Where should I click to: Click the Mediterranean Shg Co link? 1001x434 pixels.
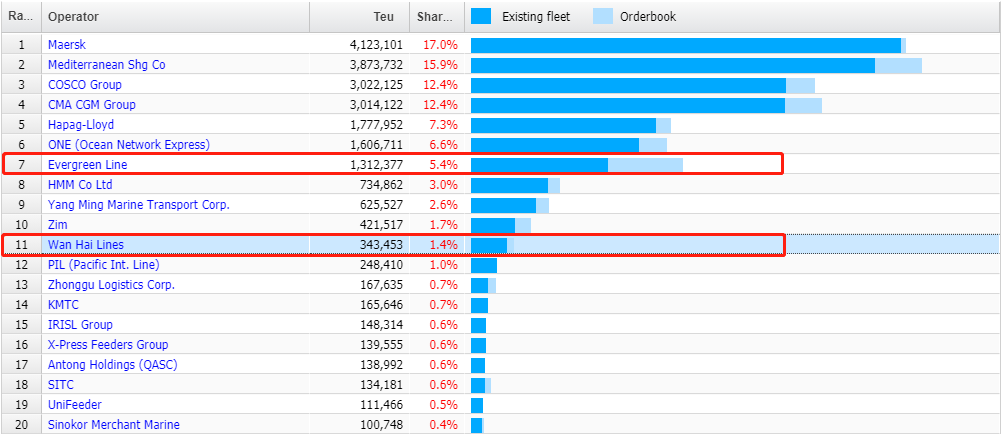(106, 65)
